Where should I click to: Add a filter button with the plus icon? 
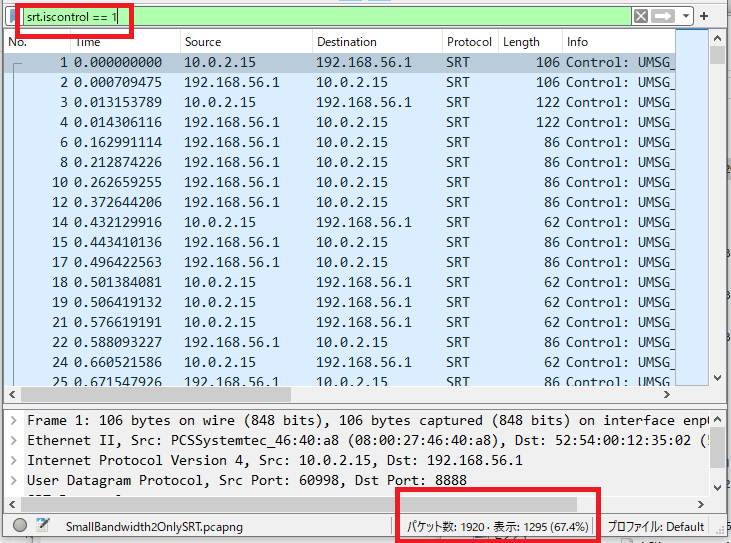(x=704, y=16)
